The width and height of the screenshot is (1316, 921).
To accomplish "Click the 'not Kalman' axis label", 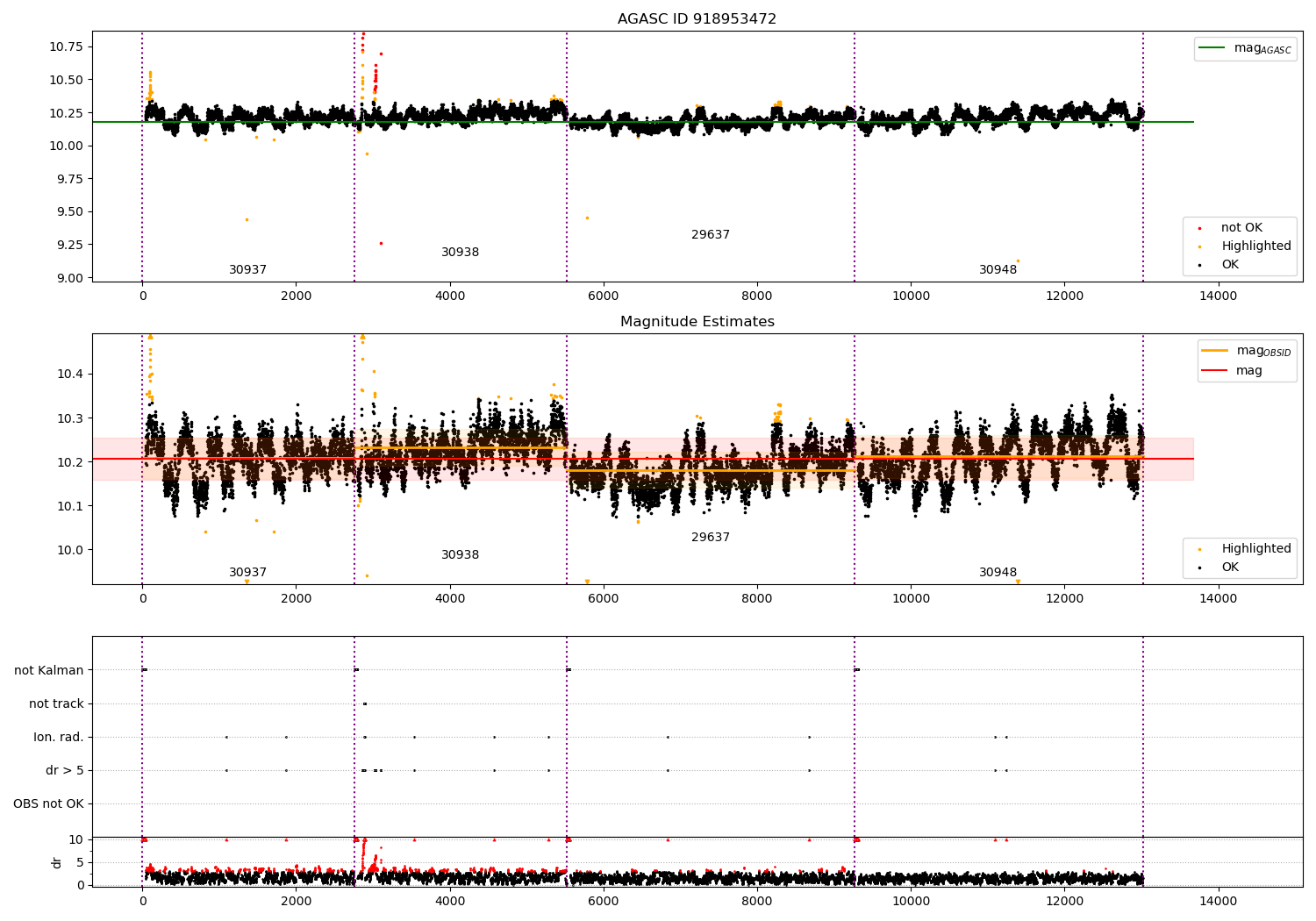I will tap(49, 671).
